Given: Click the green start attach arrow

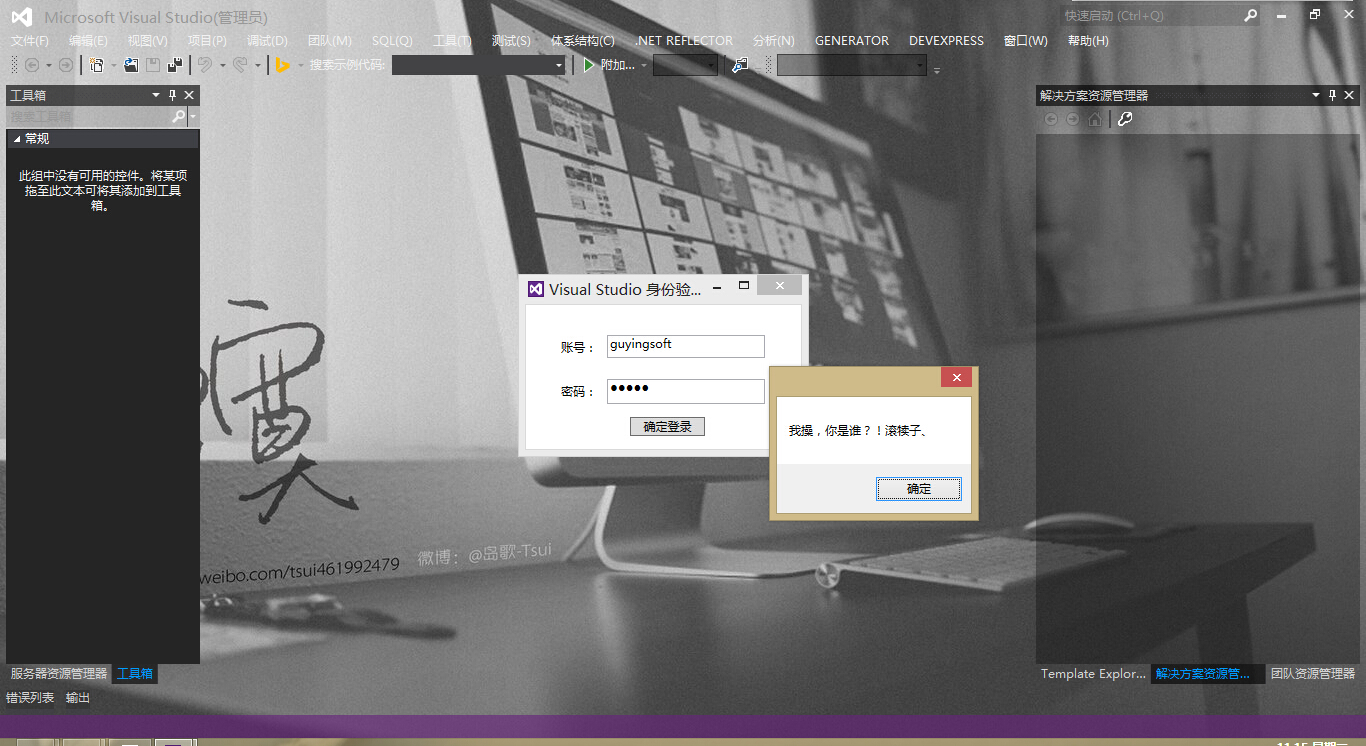Looking at the screenshot, I should coord(589,65).
